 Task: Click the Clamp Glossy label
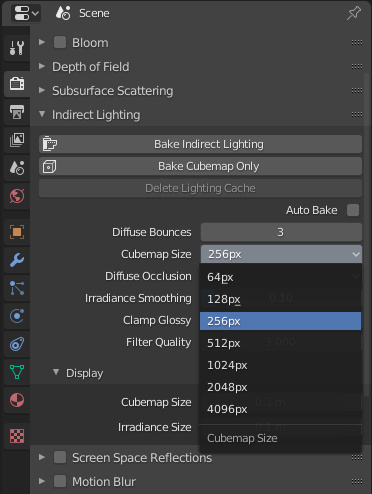tap(157, 320)
